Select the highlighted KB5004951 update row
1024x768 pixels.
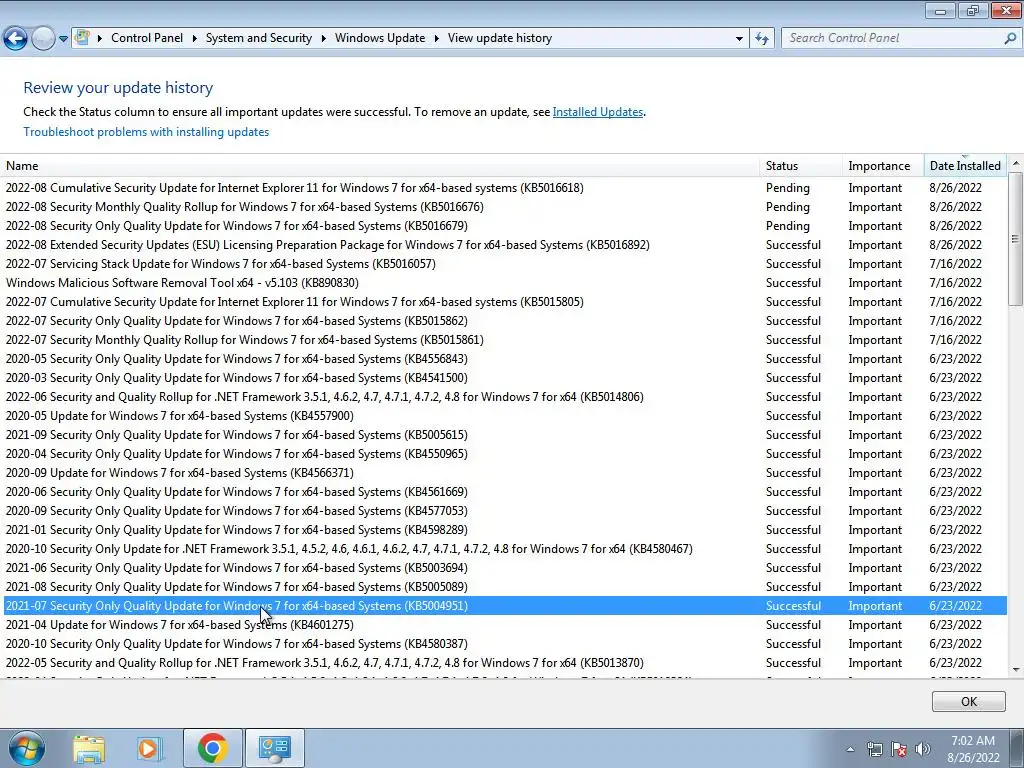click(x=503, y=605)
